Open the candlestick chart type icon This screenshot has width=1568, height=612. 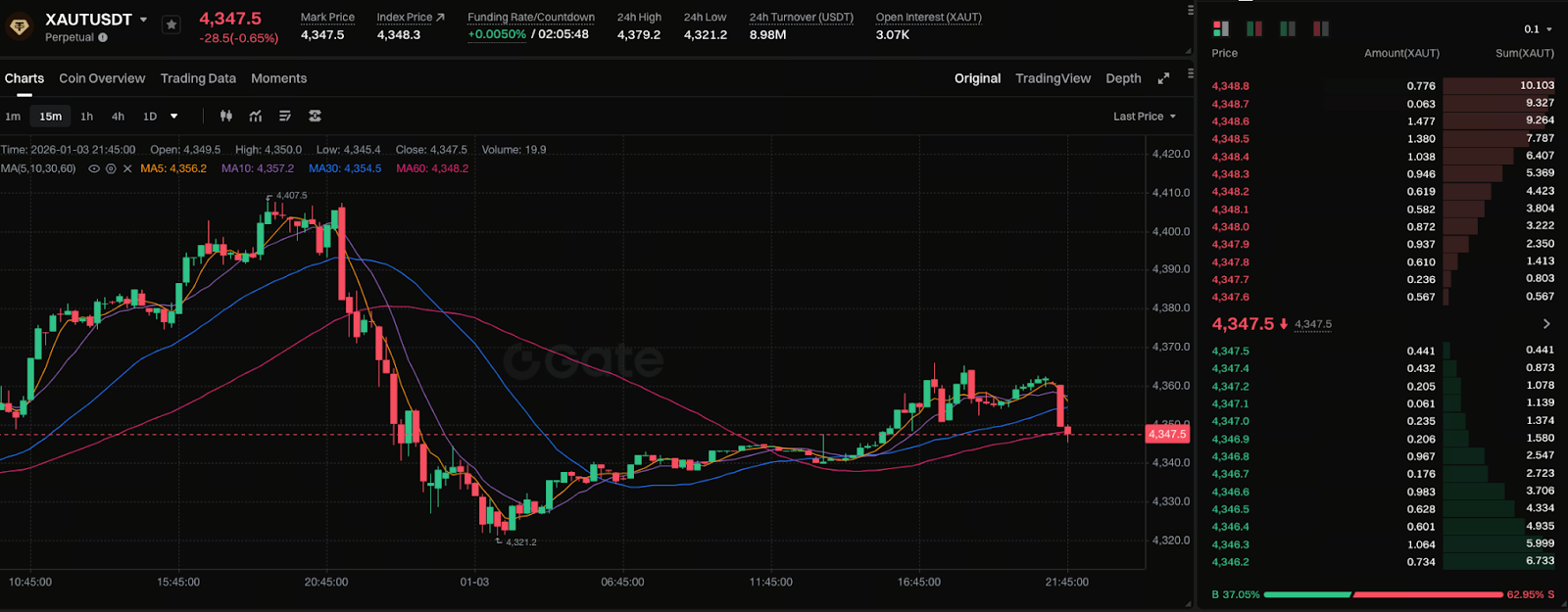tap(226, 116)
